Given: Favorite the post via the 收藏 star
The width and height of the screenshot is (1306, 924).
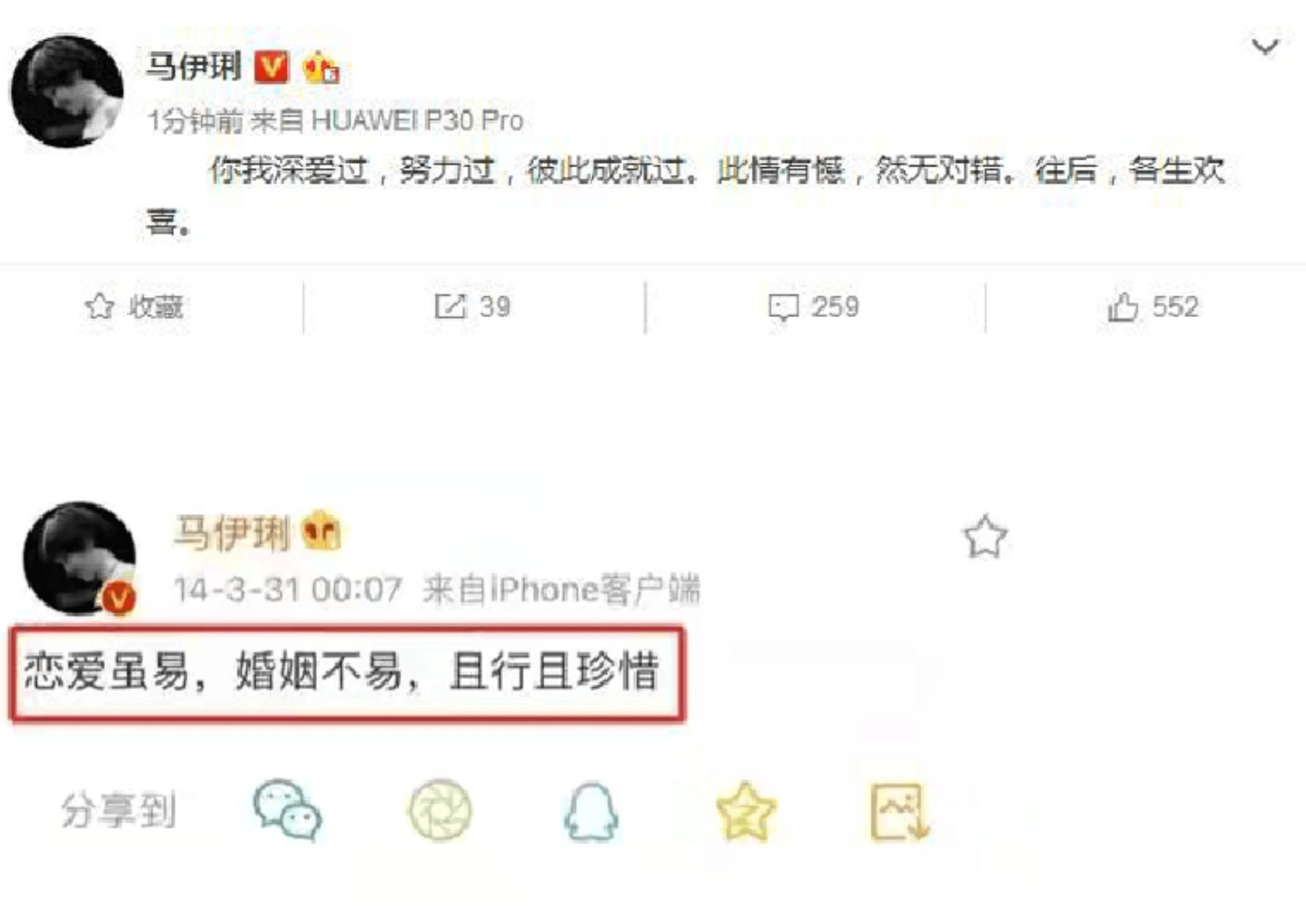Looking at the screenshot, I should coord(134,307).
